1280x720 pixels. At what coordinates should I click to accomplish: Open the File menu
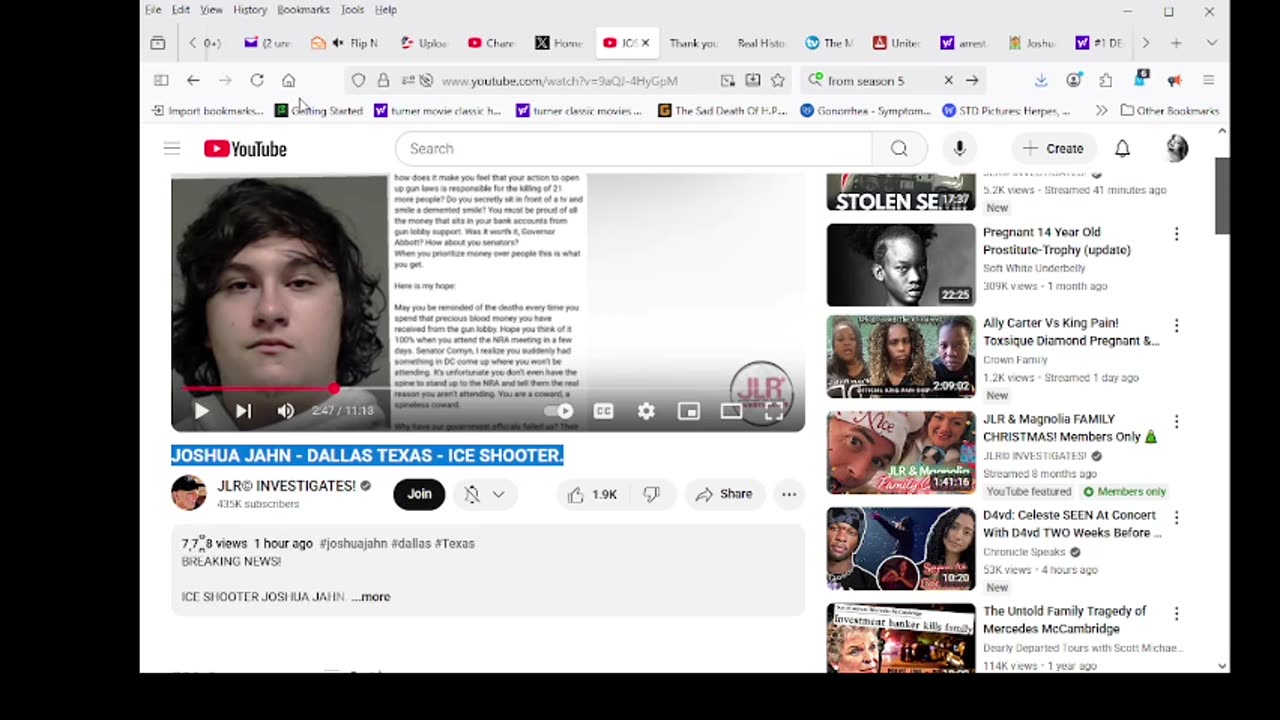click(153, 10)
